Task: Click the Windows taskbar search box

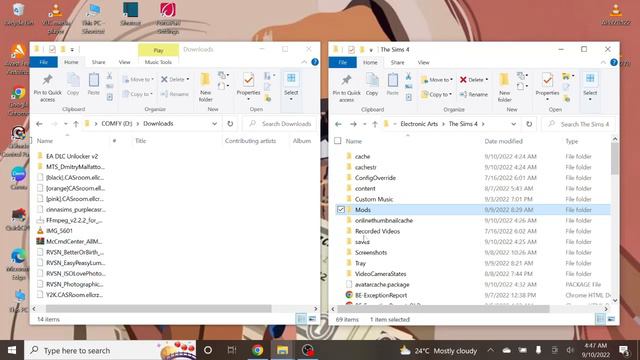Action: 110,350
